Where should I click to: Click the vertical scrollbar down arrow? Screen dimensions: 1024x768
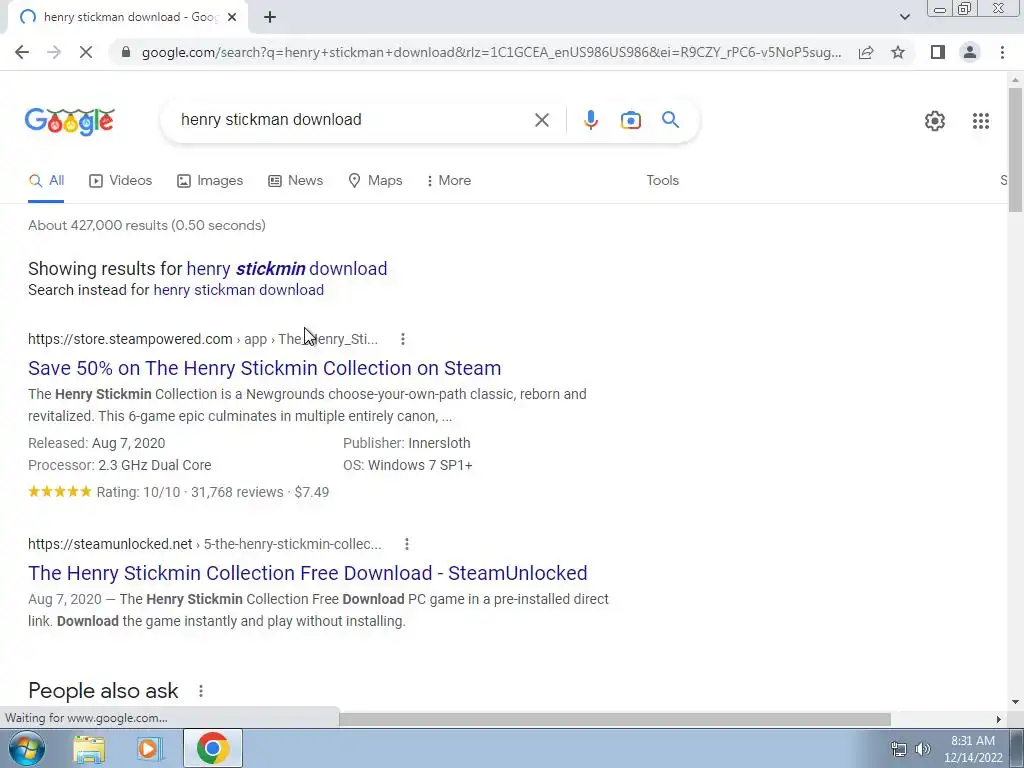coord(1015,703)
